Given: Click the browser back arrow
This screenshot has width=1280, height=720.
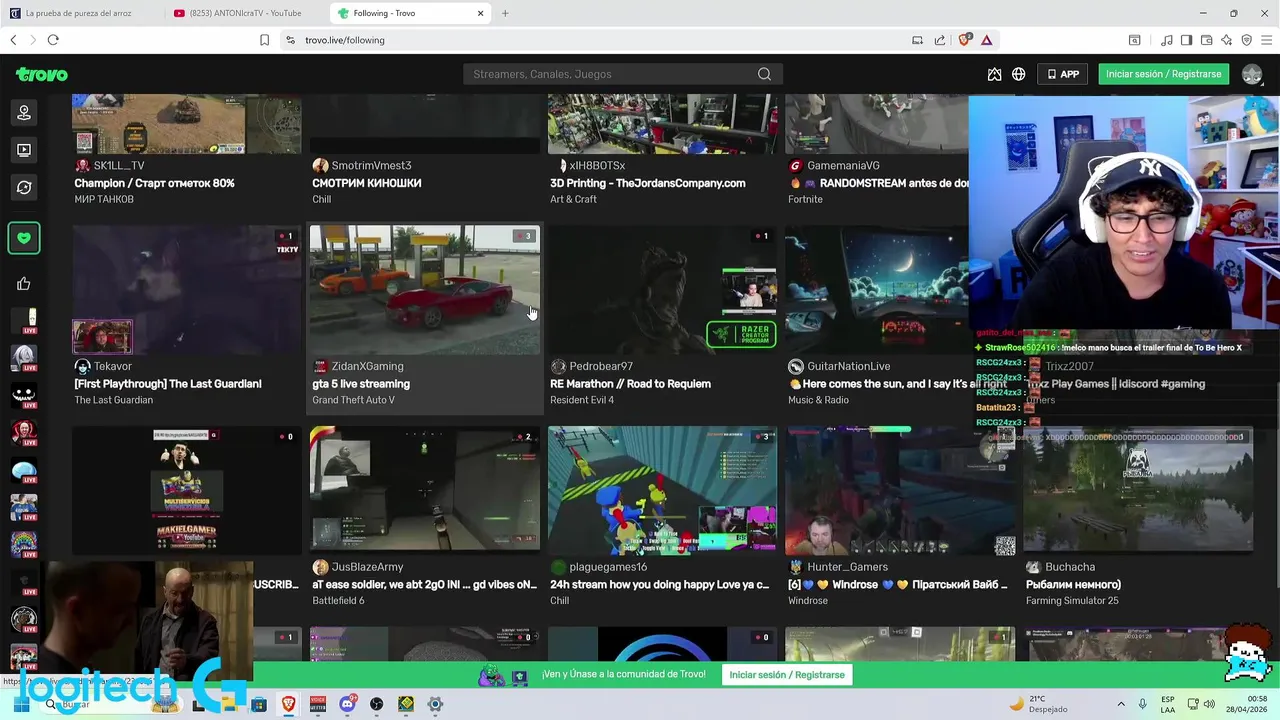Looking at the screenshot, I should click(x=13, y=40).
